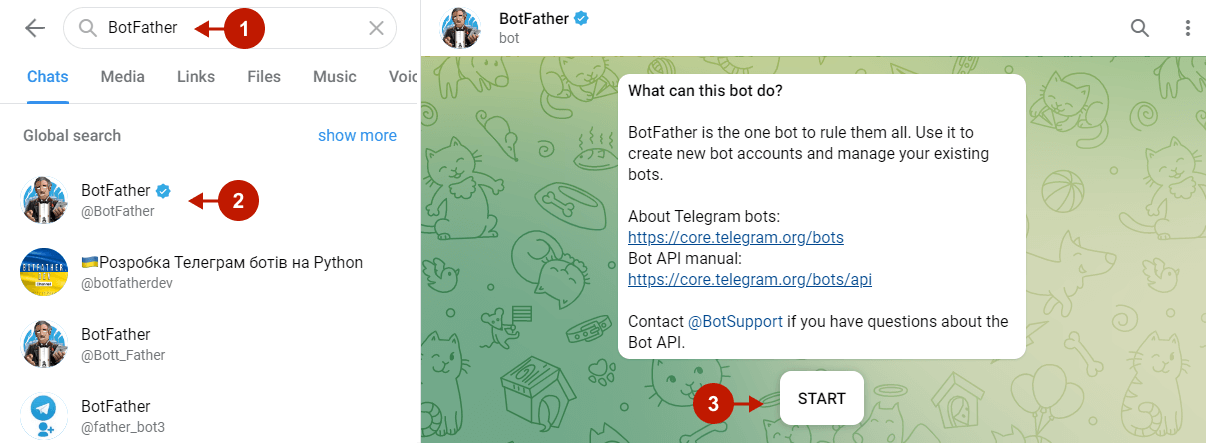
Task: Open verified @BotFather search result
Action: (209, 200)
